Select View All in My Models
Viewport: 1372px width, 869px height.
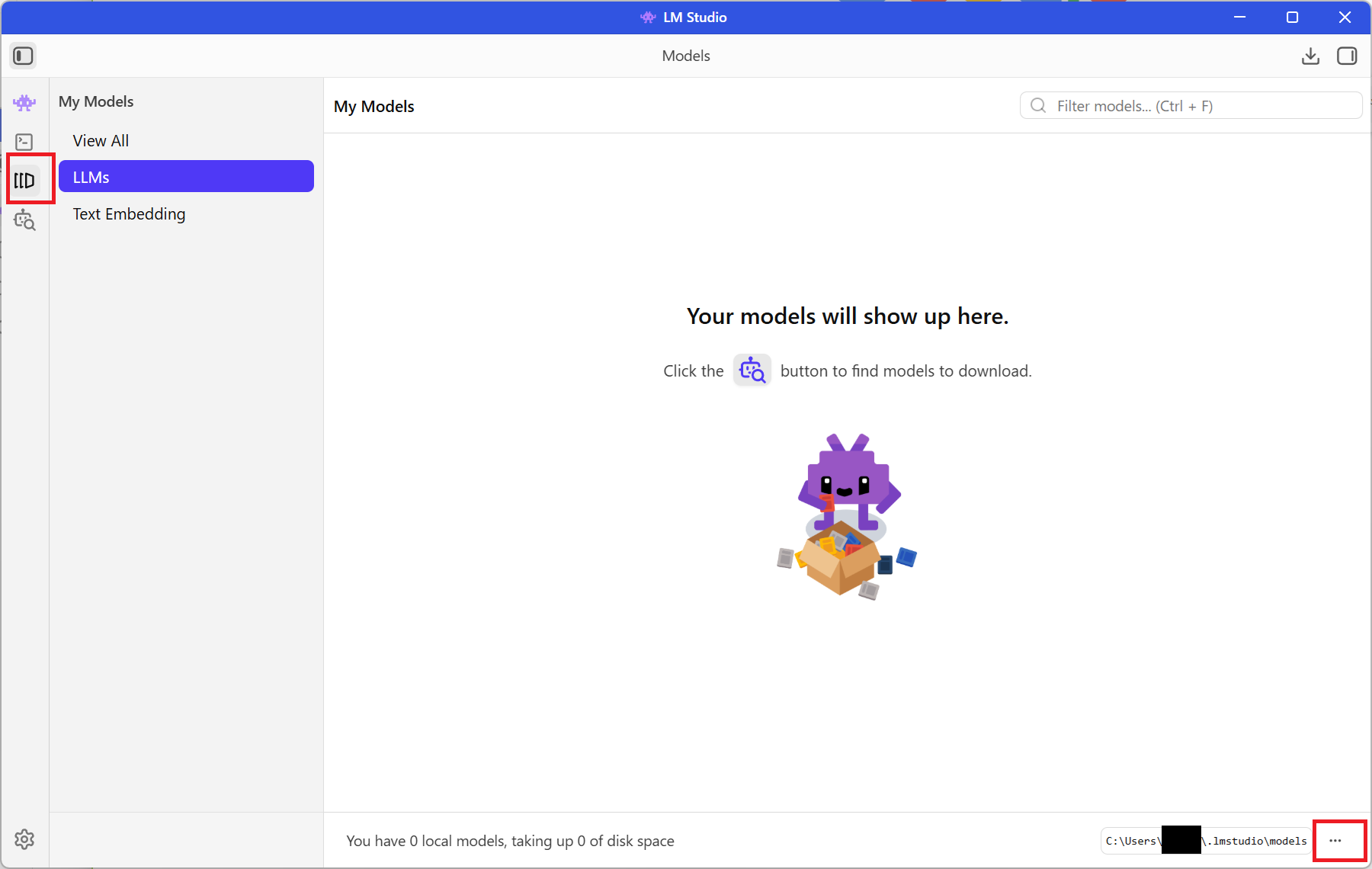tap(101, 141)
